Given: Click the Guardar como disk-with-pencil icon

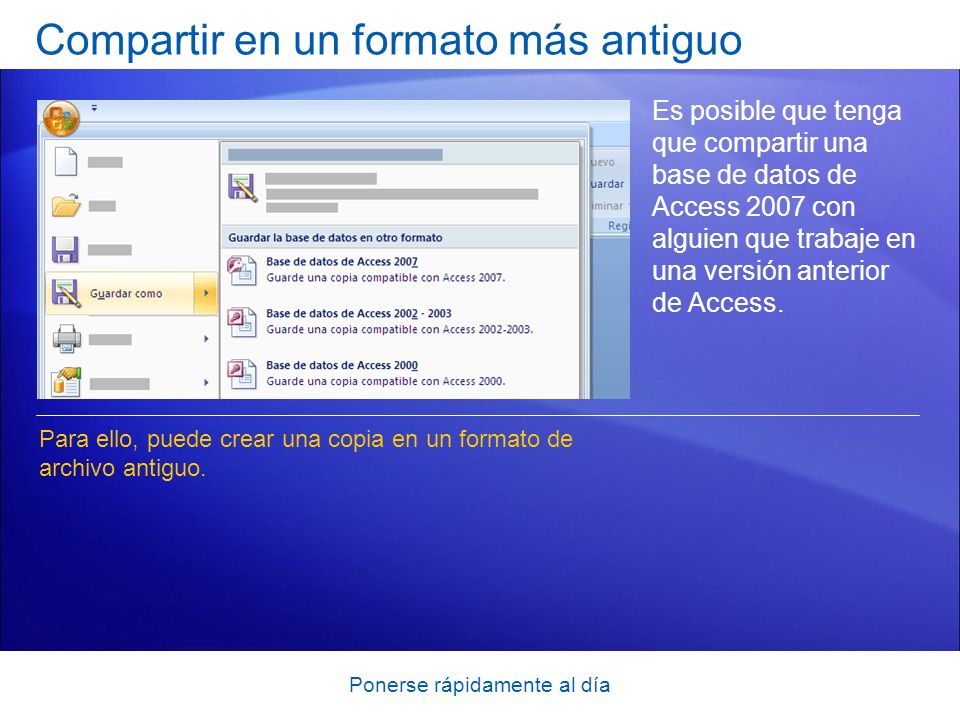Looking at the screenshot, I should 66,293.
